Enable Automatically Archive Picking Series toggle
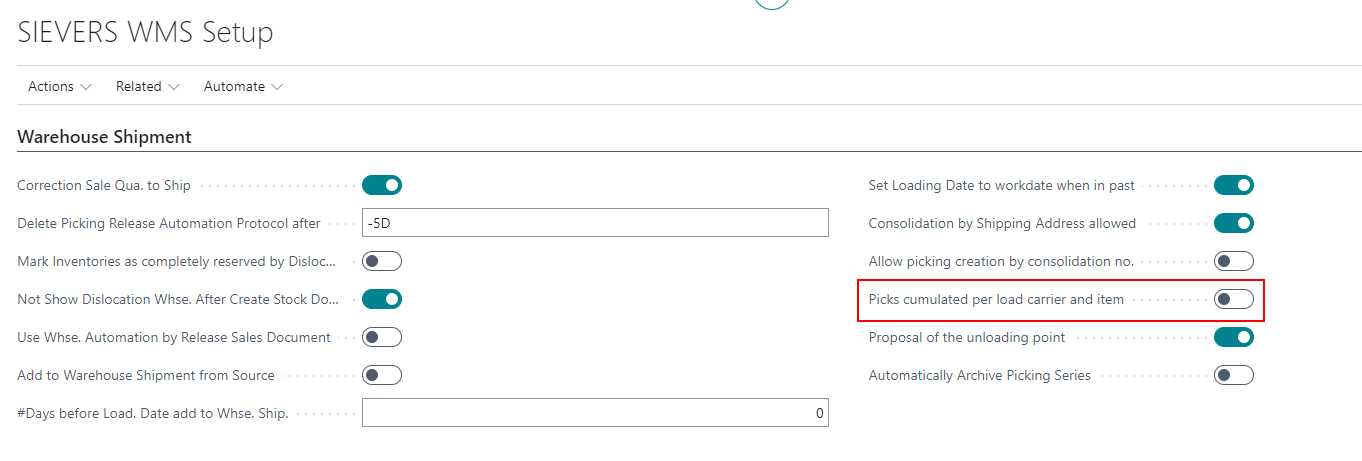 point(1233,375)
